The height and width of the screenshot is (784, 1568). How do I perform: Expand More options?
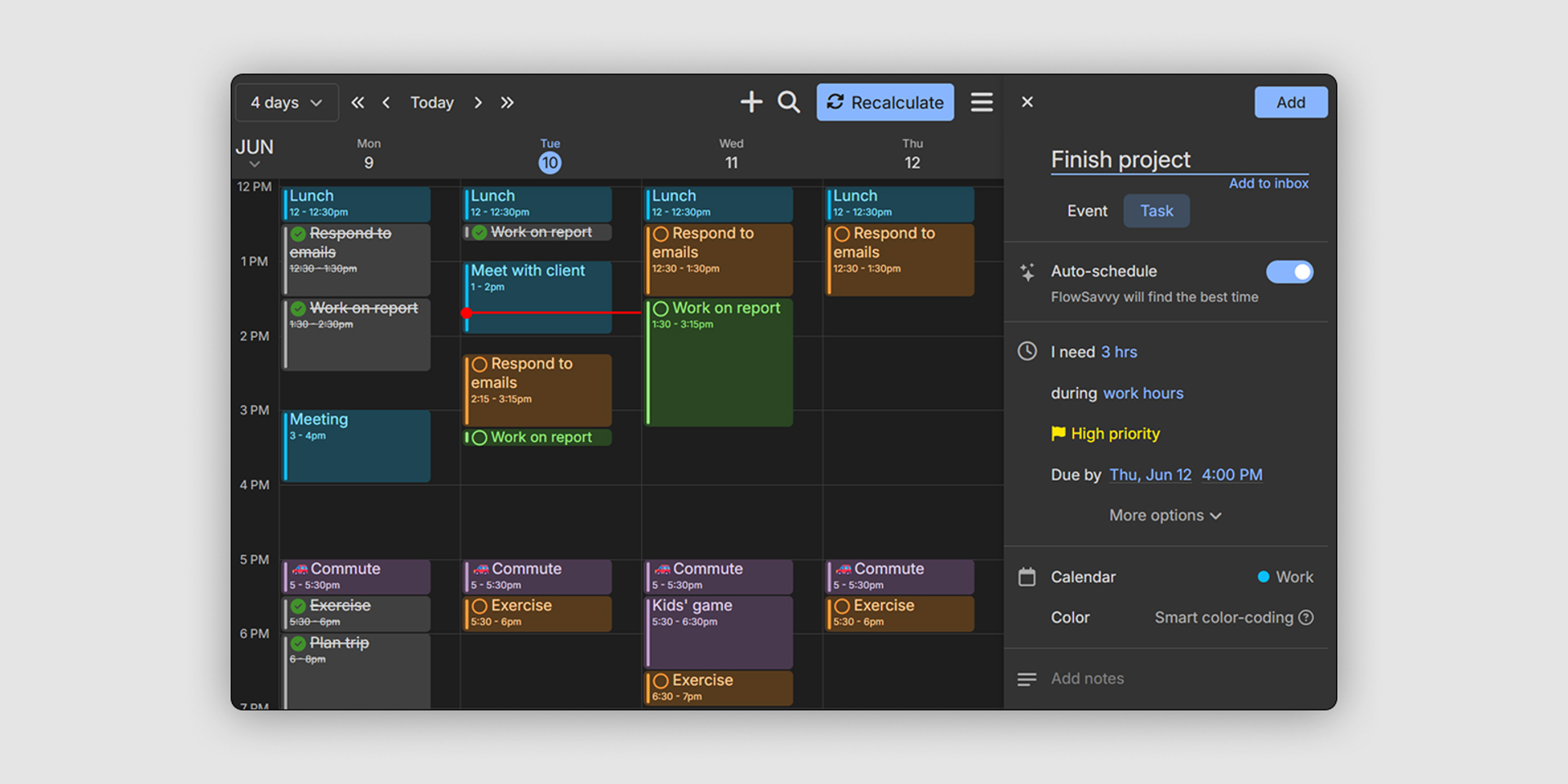(1165, 515)
